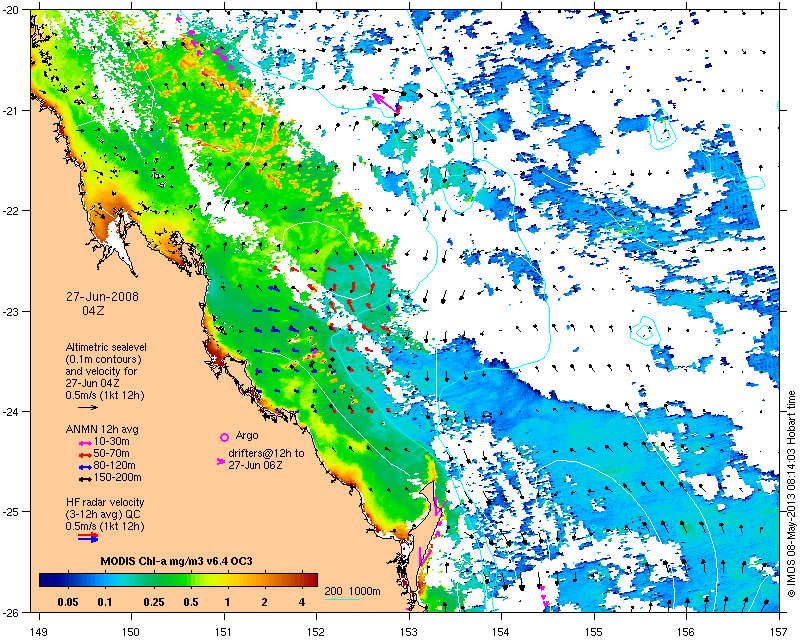Click the color bar tick '0.1'
800x640 pixels.
point(105,602)
